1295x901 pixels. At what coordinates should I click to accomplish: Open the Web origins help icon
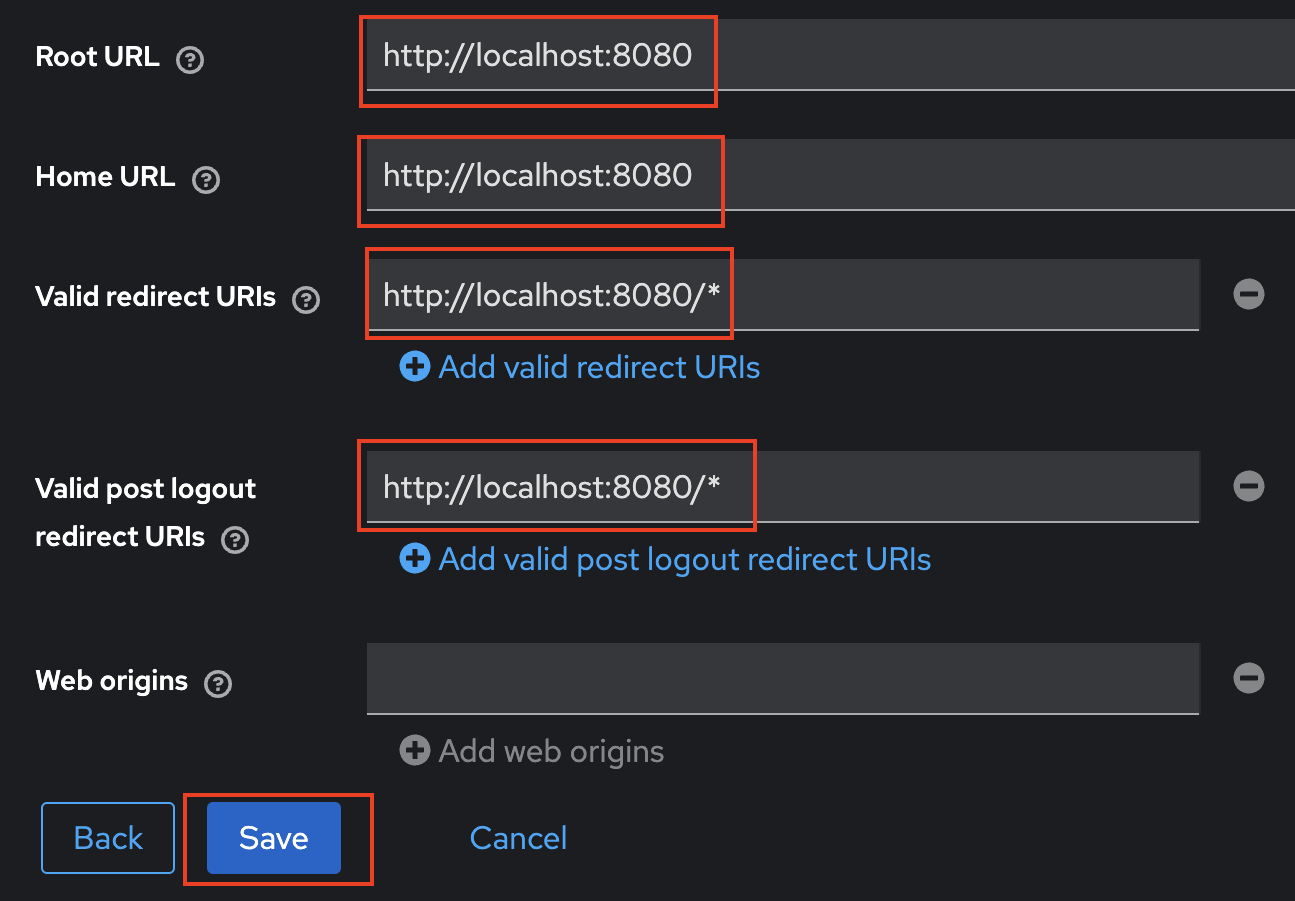click(218, 684)
